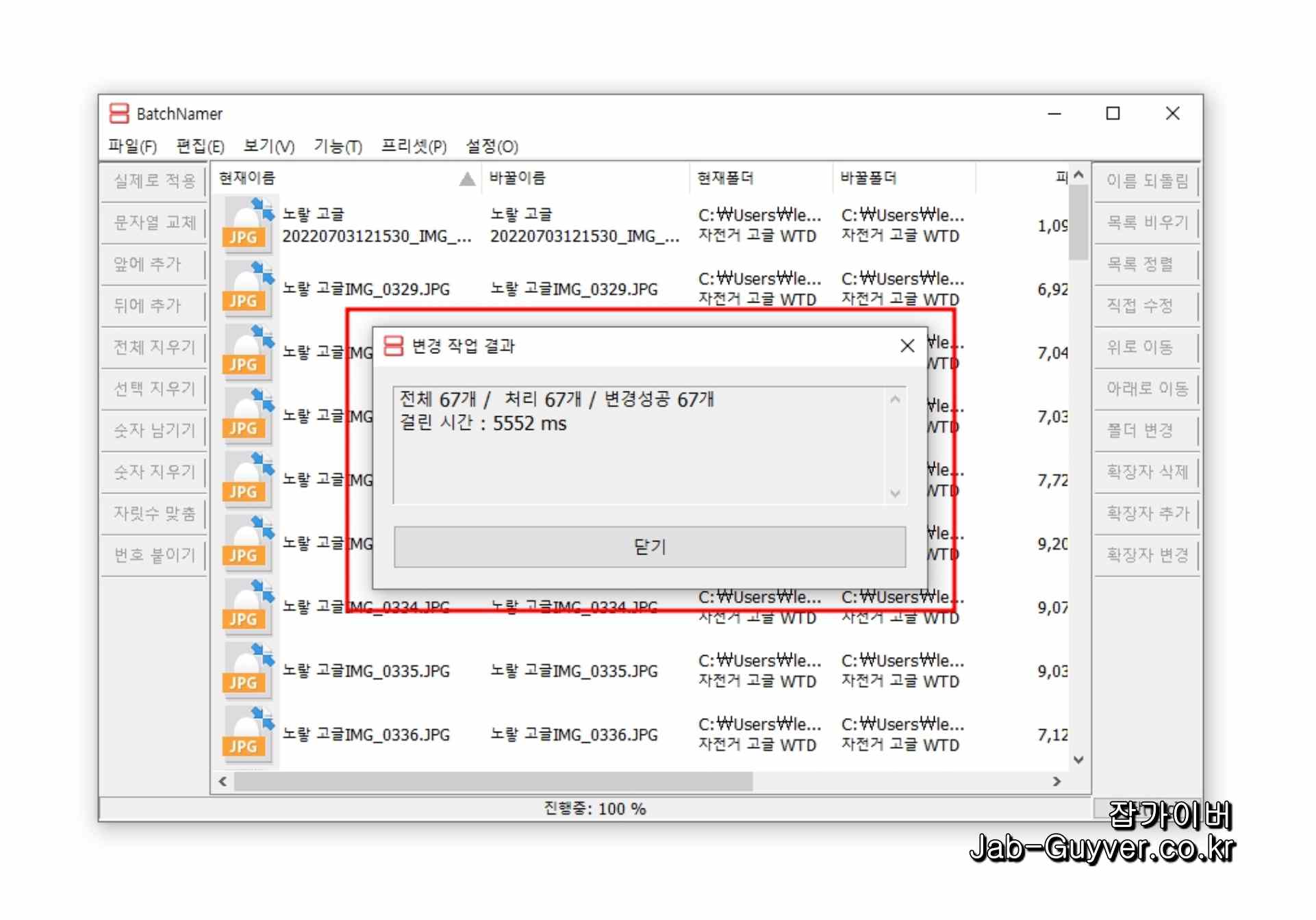
Task: Click scroll-down arrow of file list
Action: pos(1078,760)
